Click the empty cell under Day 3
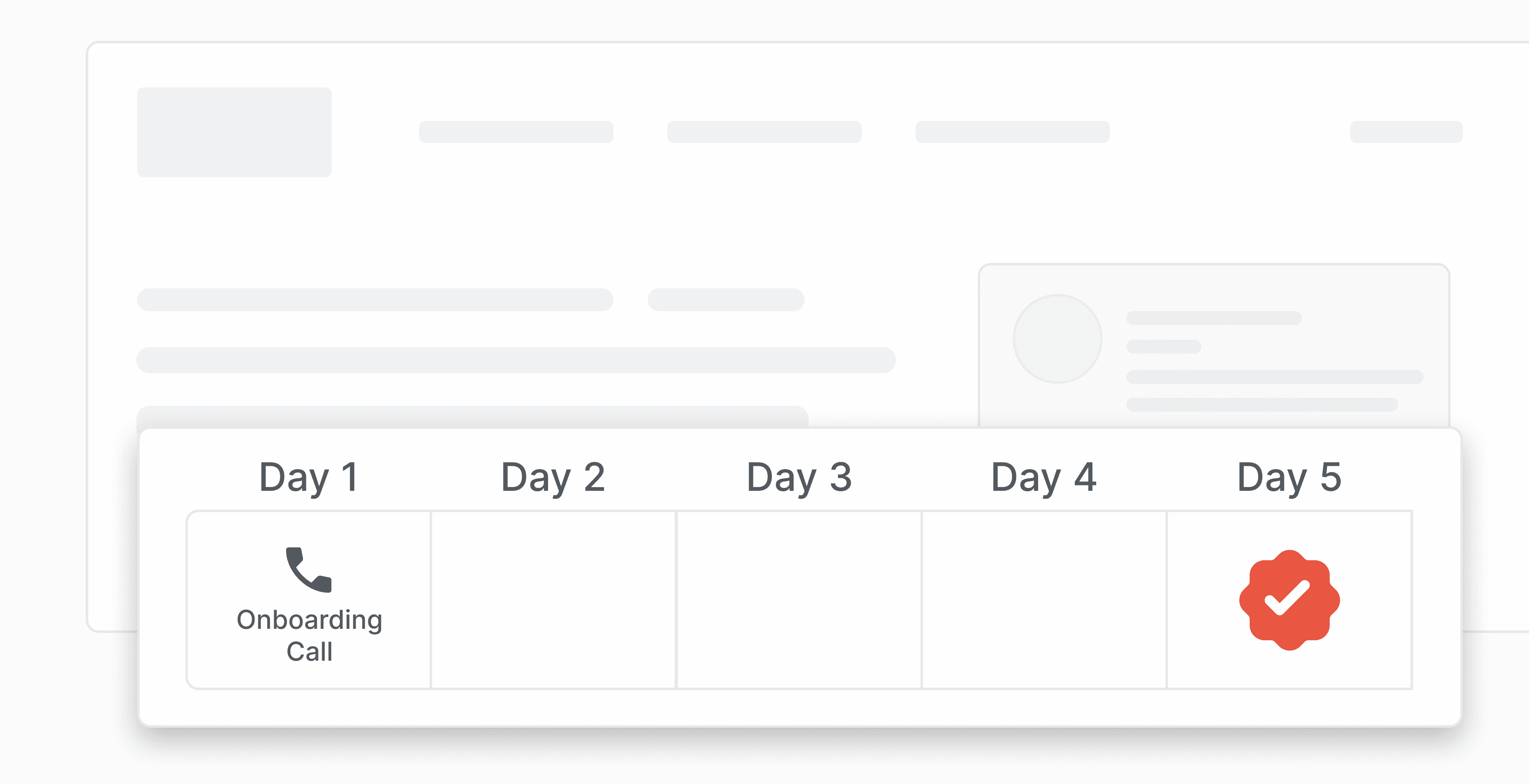The image size is (1529, 784). [x=799, y=599]
